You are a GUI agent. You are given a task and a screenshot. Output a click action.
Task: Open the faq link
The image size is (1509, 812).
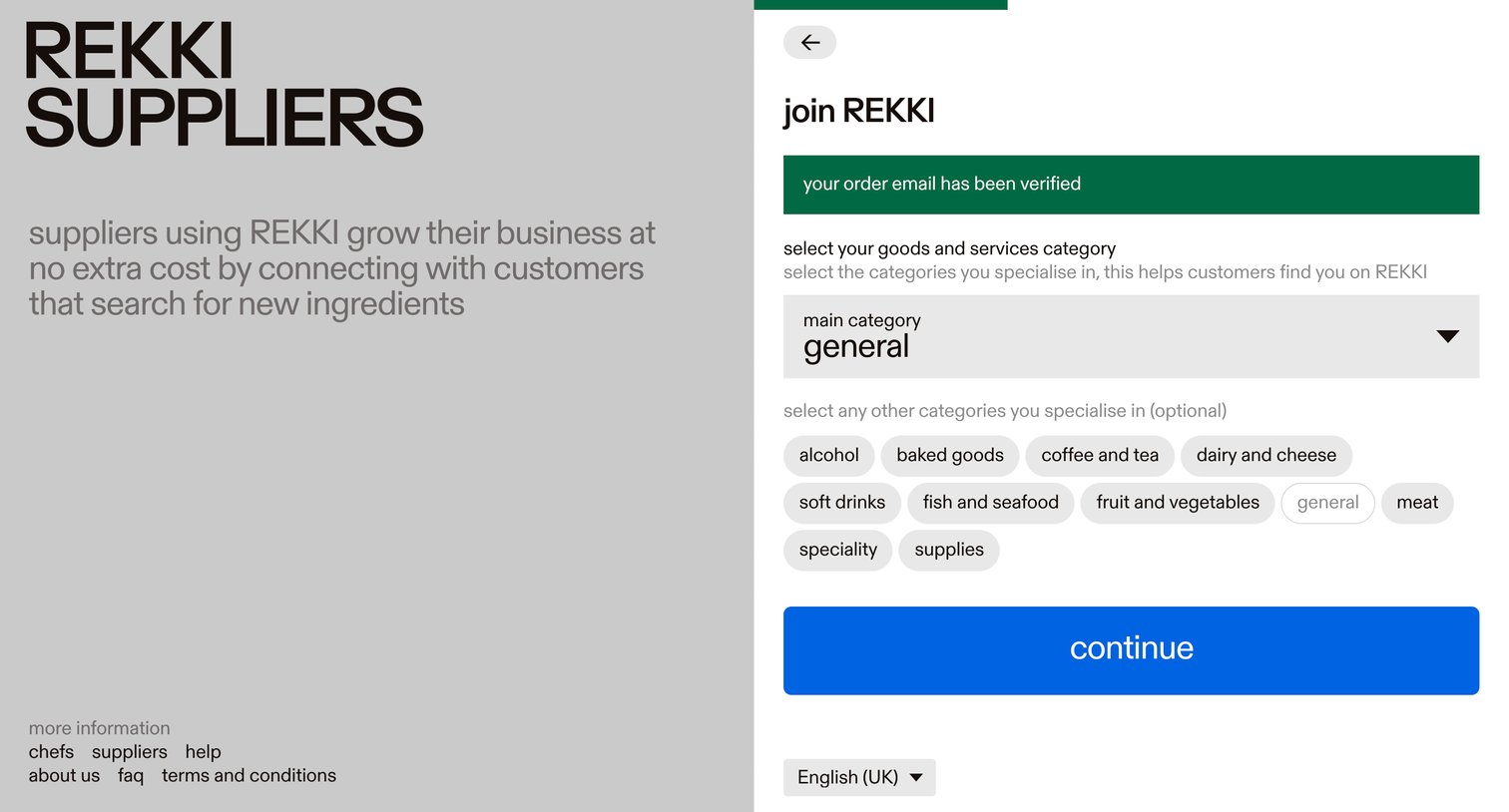(x=131, y=776)
